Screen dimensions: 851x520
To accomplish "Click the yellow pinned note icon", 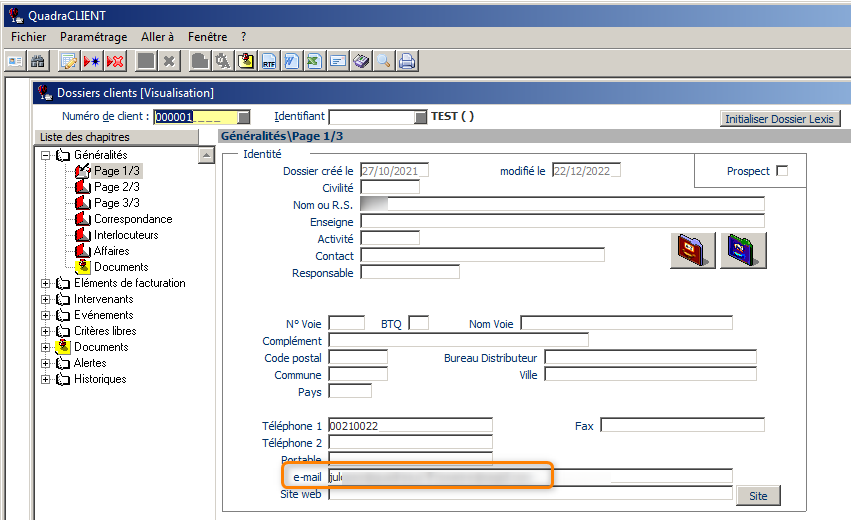I will click(246, 61).
